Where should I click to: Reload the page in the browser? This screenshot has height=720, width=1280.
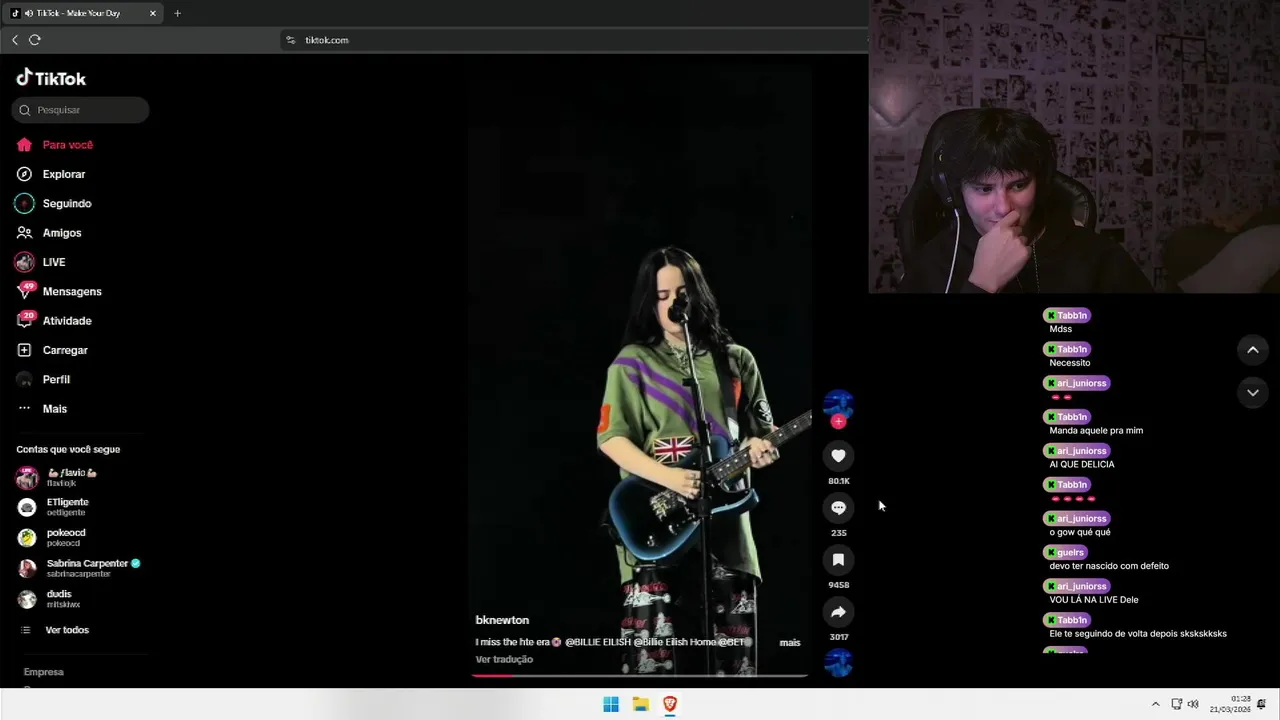35,40
